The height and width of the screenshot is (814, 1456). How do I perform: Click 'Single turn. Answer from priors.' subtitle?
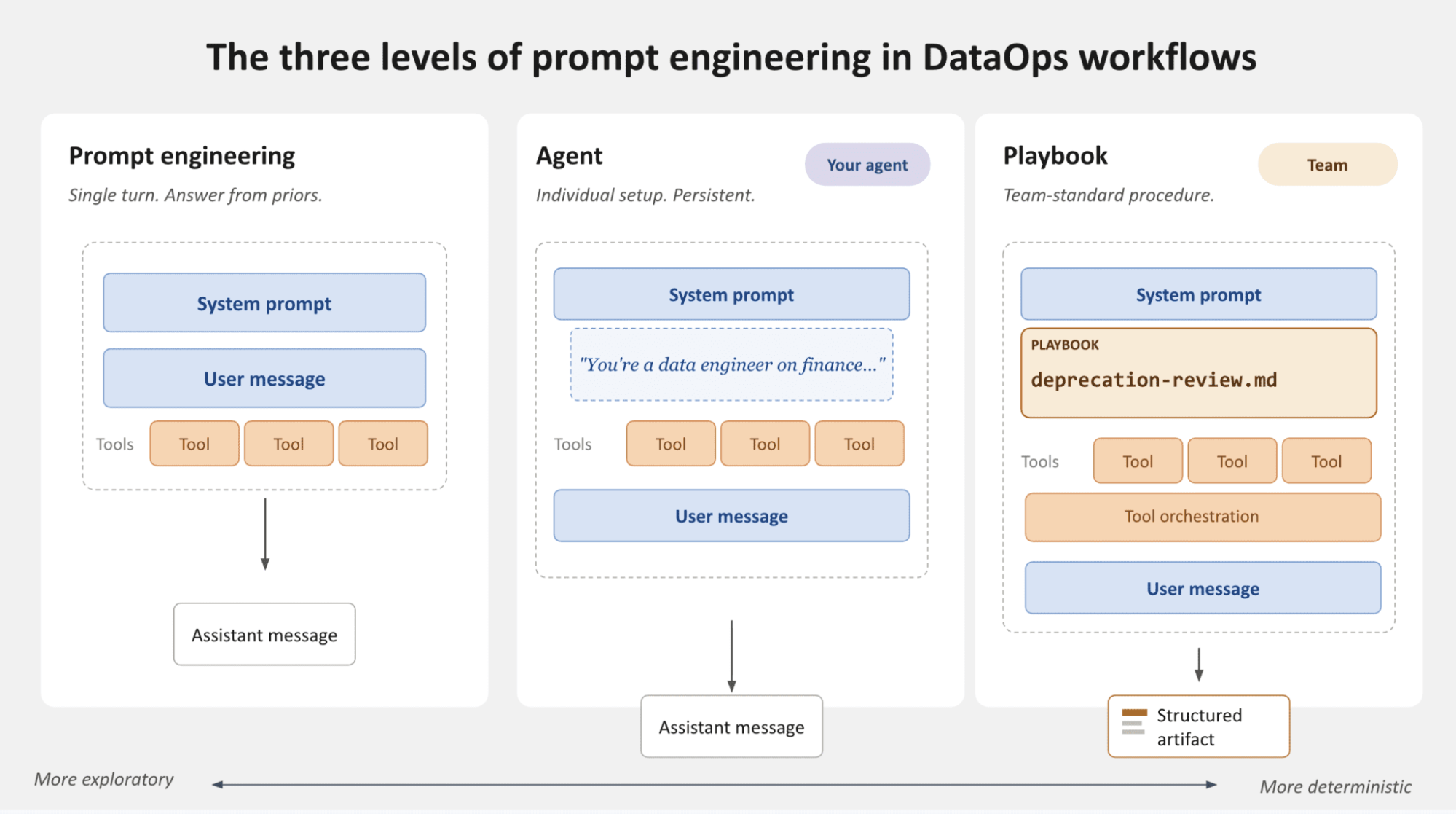tap(195, 195)
